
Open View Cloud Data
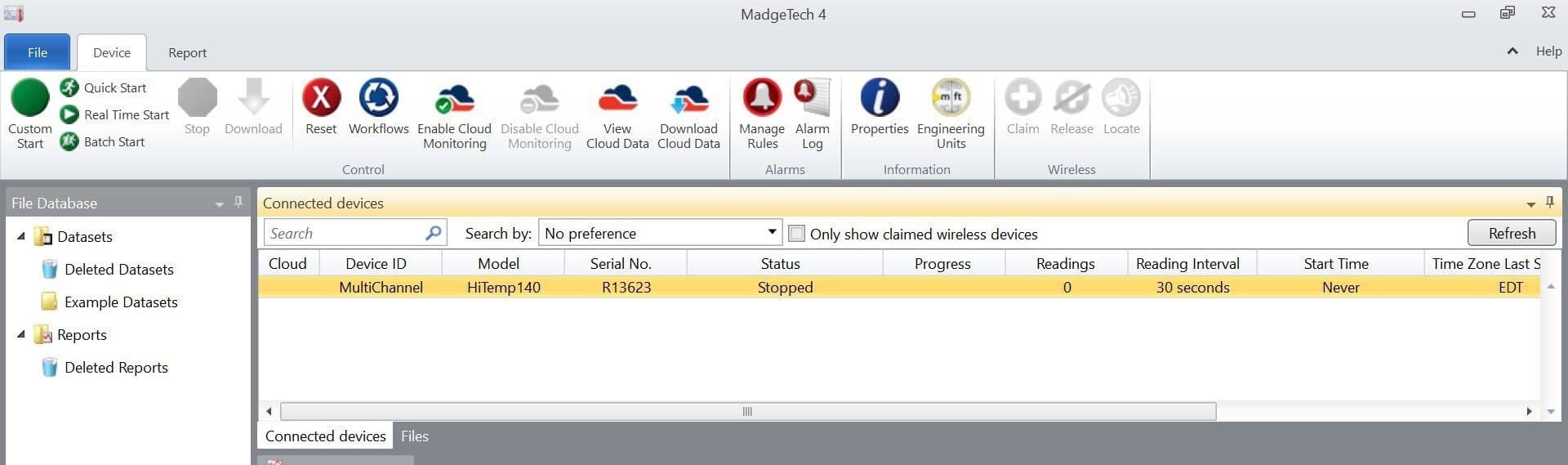click(x=617, y=114)
